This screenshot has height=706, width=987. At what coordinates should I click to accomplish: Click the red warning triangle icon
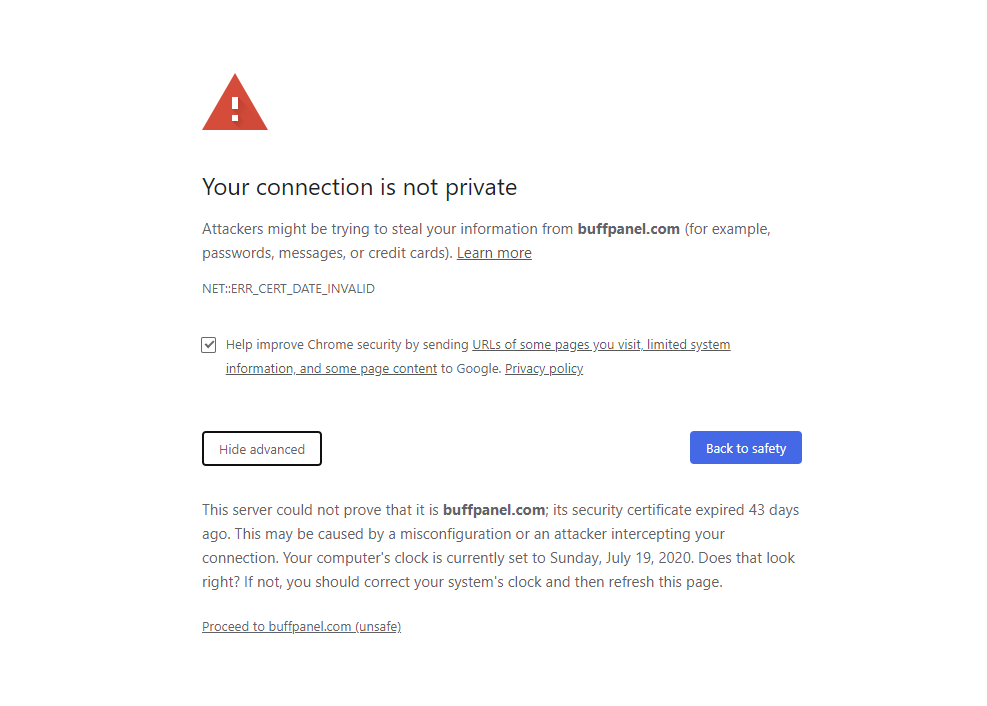click(x=235, y=103)
